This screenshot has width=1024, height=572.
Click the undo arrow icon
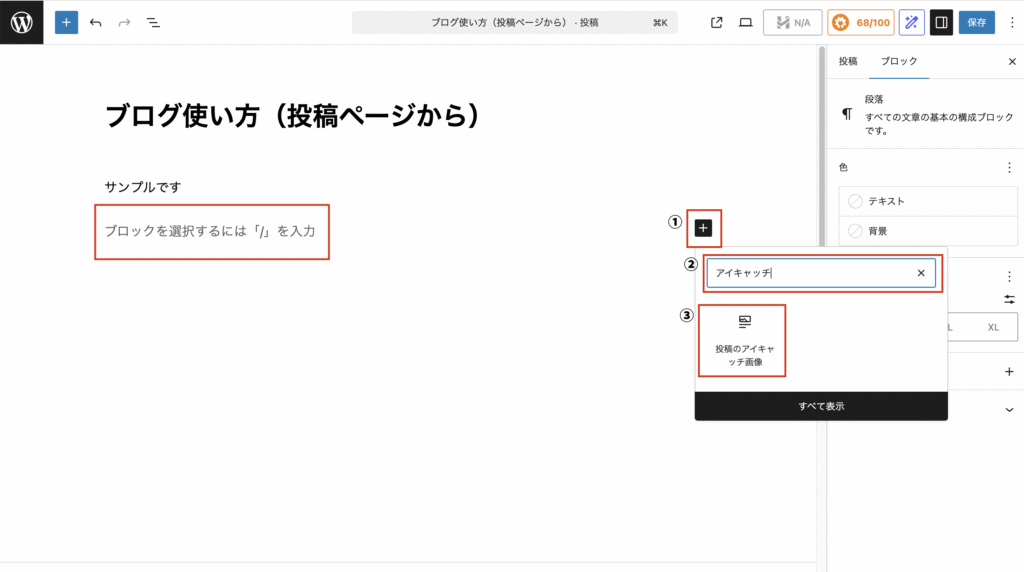[95, 22]
